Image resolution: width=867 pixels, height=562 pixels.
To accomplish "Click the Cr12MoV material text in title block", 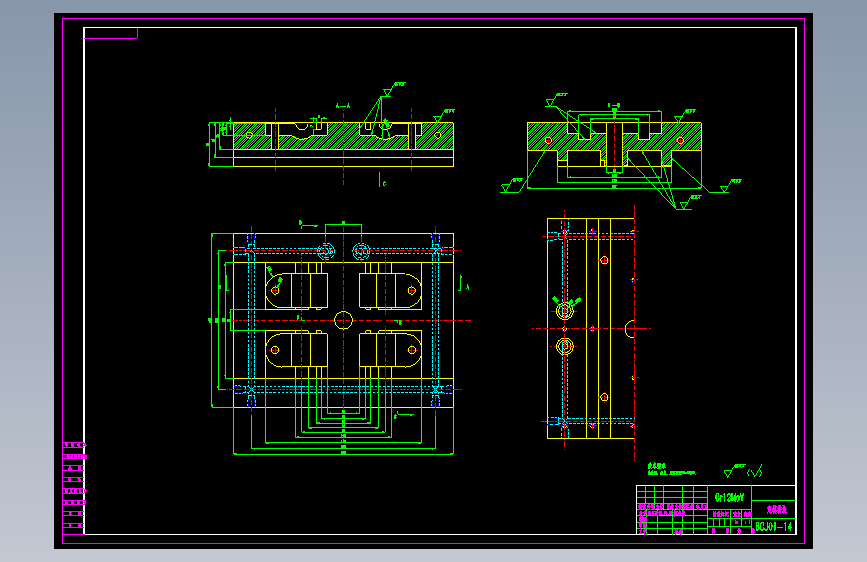I will point(729,497).
